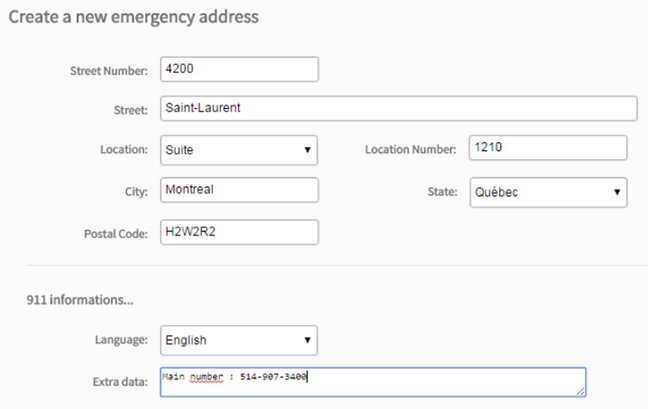
Task: Open the Language dropdown set to English
Action: [239, 340]
